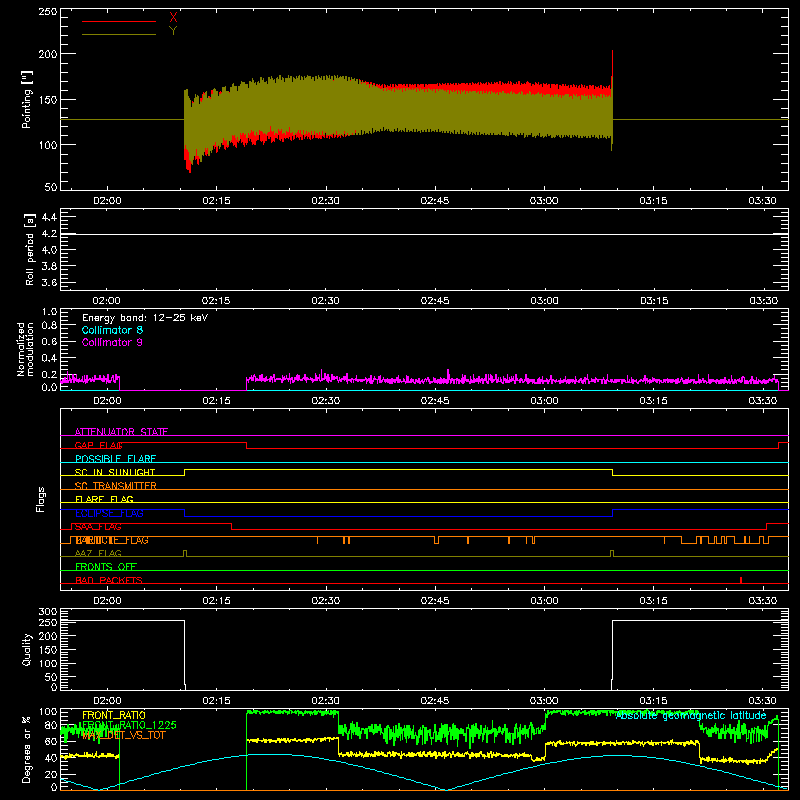Click the red X legend label
The image size is (800, 800).
(173, 18)
